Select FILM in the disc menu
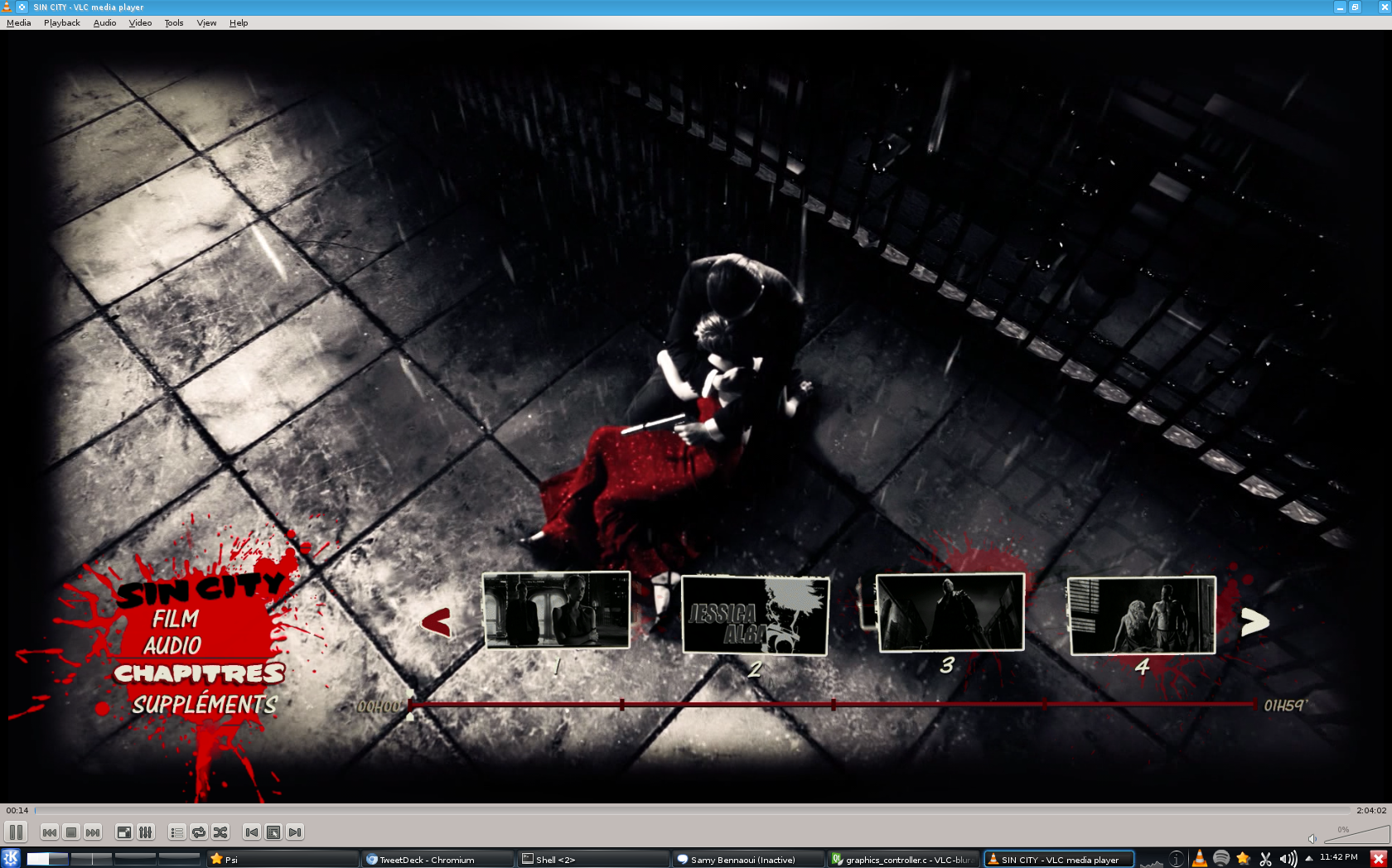 pyautogui.click(x=176, y=619)
